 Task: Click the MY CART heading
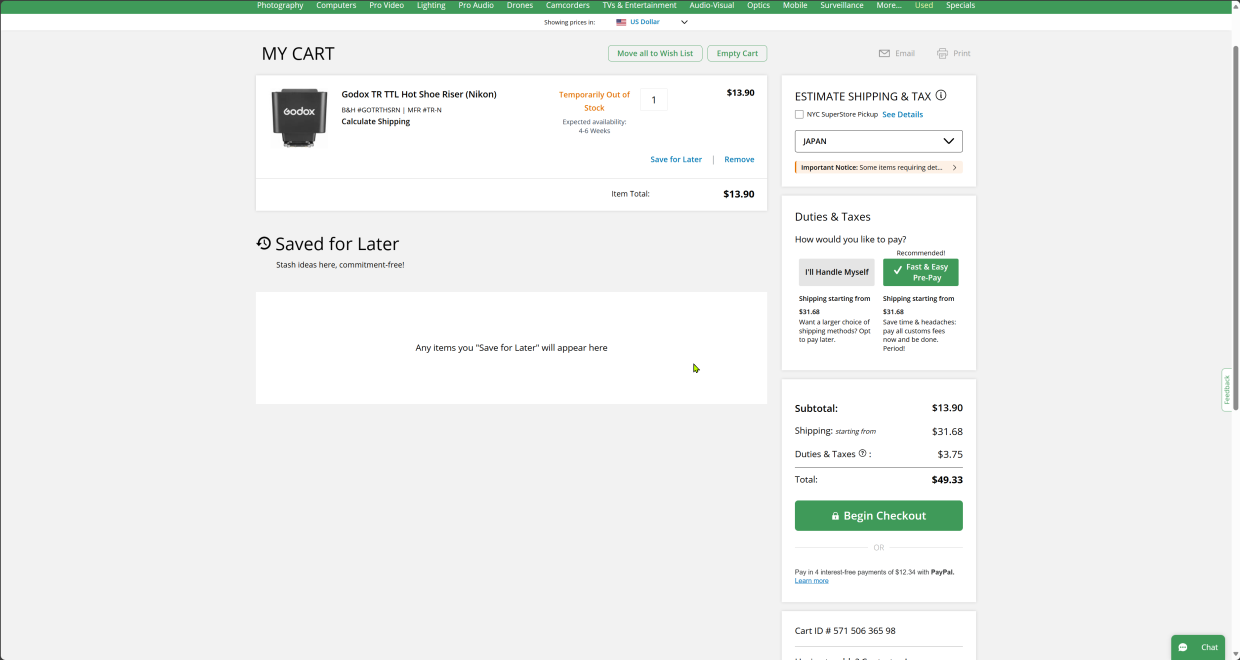298,54
